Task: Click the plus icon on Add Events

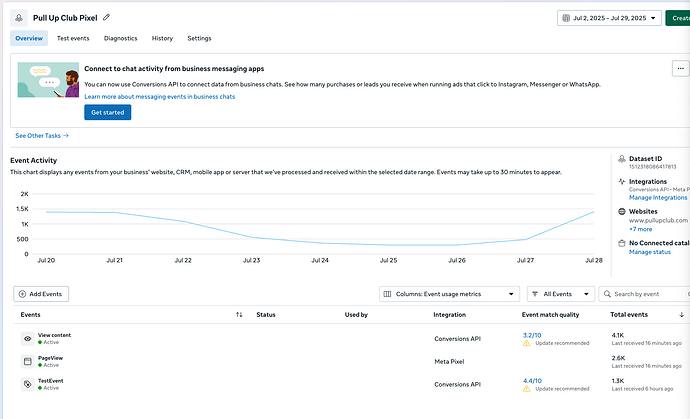Action: tap(22, 294)
